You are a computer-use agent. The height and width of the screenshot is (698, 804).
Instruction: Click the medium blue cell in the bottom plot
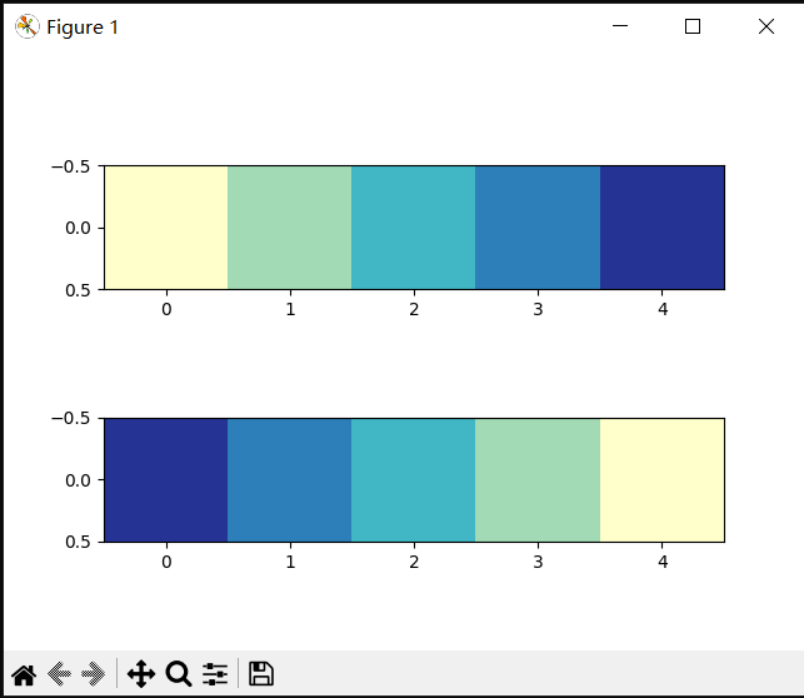tap(290, 480)
